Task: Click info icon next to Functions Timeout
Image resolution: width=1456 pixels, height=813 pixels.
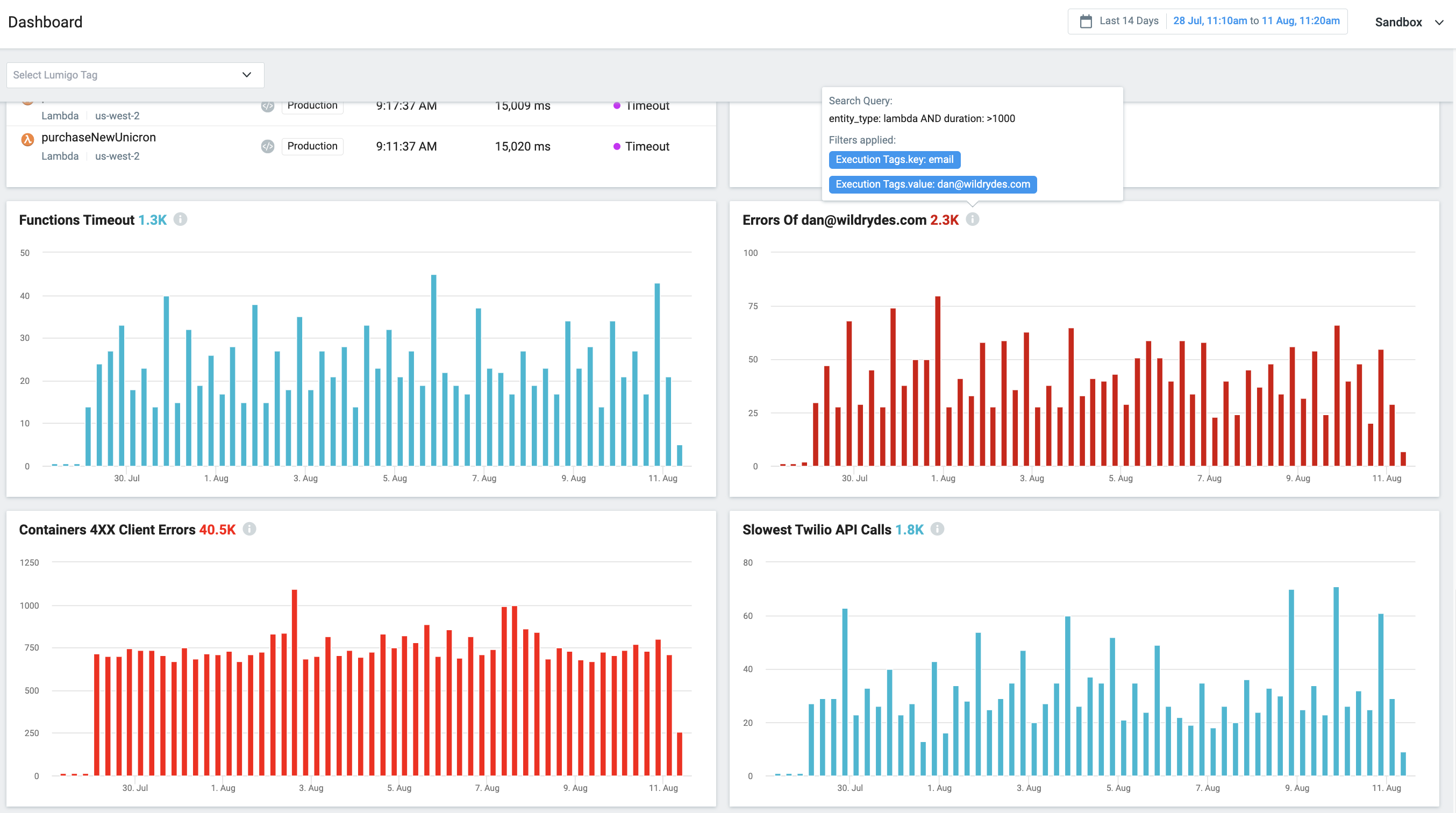Action: (180, 219)
